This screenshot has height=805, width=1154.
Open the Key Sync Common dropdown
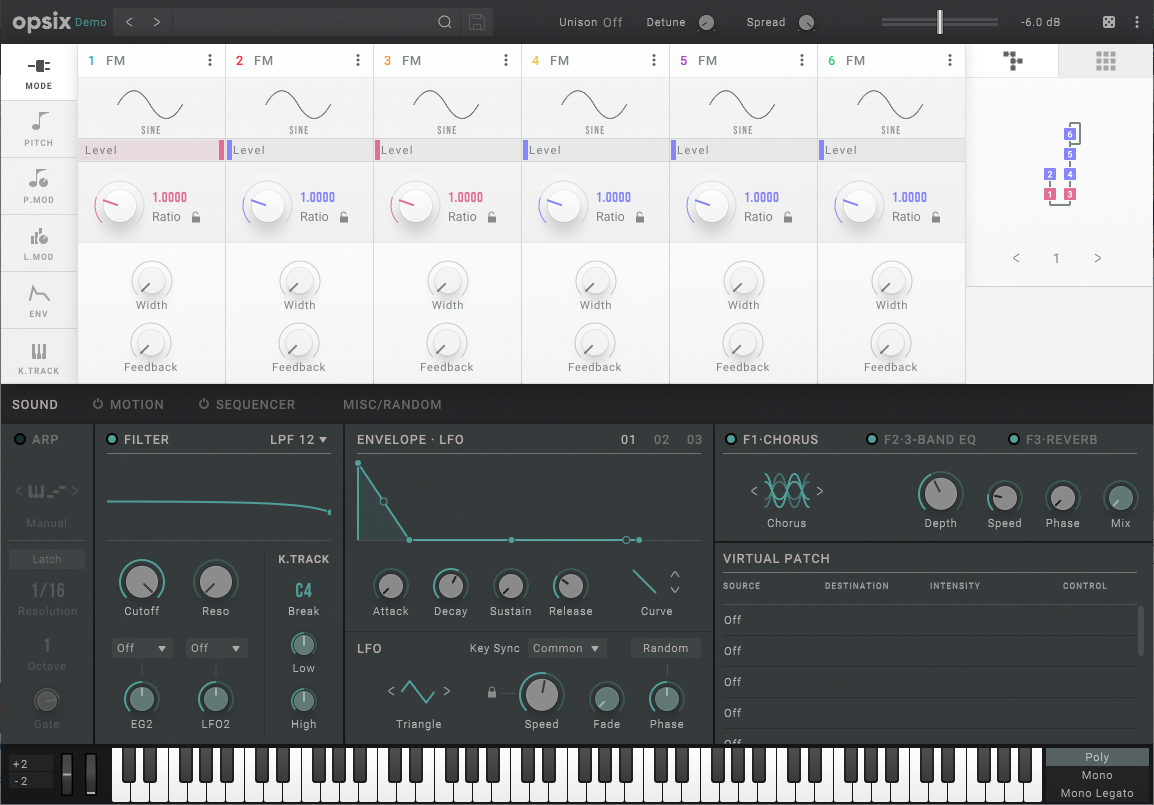[566, 648]
